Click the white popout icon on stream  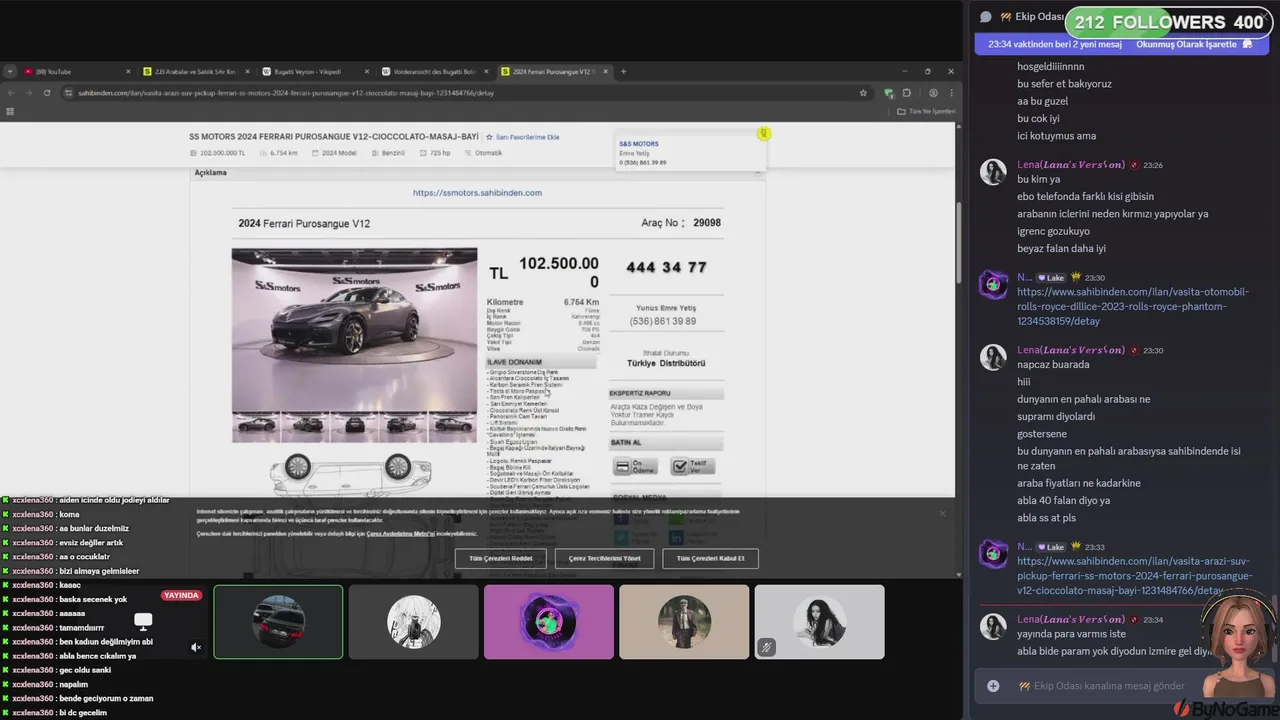(143, 621)
